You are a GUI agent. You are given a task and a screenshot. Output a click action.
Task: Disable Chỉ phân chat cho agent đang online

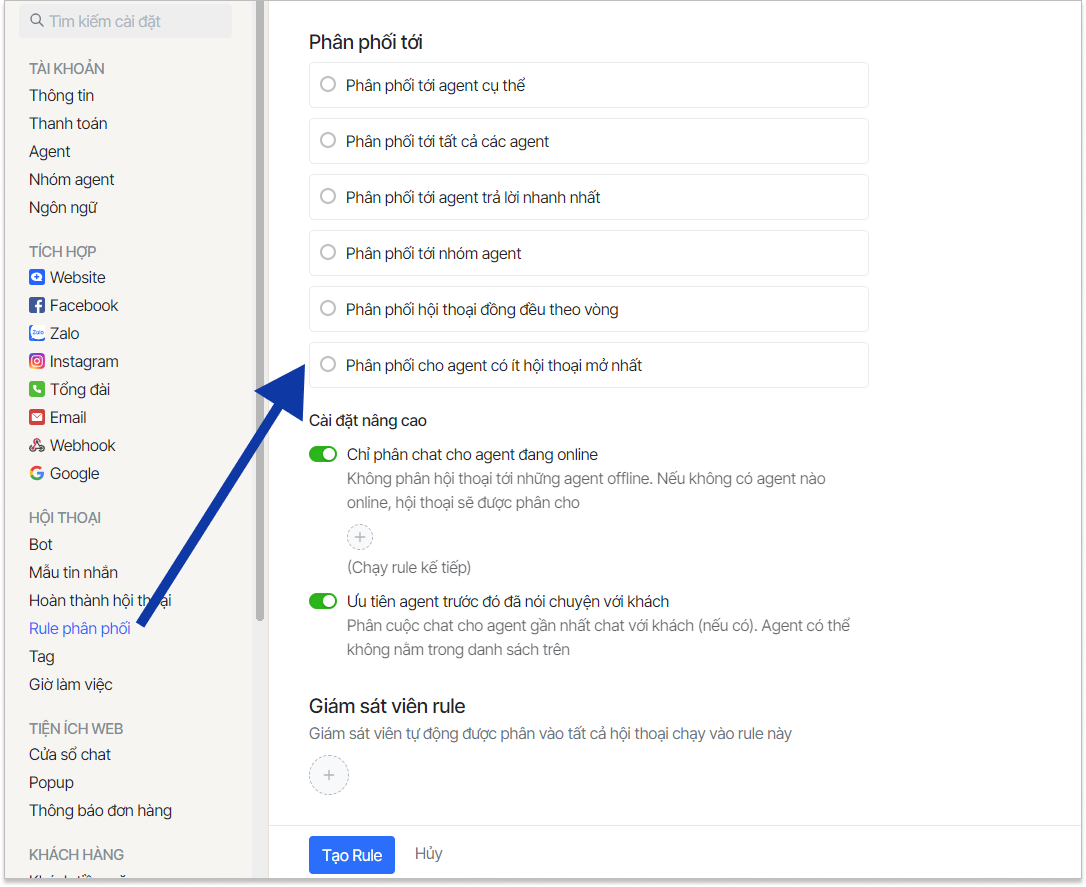323,455
